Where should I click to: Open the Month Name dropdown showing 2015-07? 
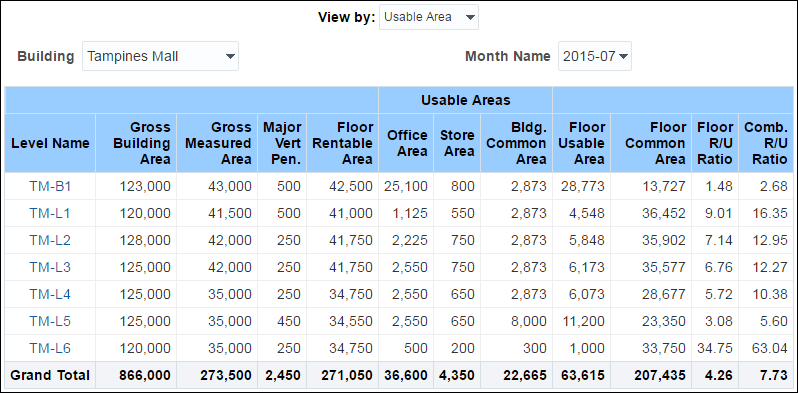tap(594, 56)
